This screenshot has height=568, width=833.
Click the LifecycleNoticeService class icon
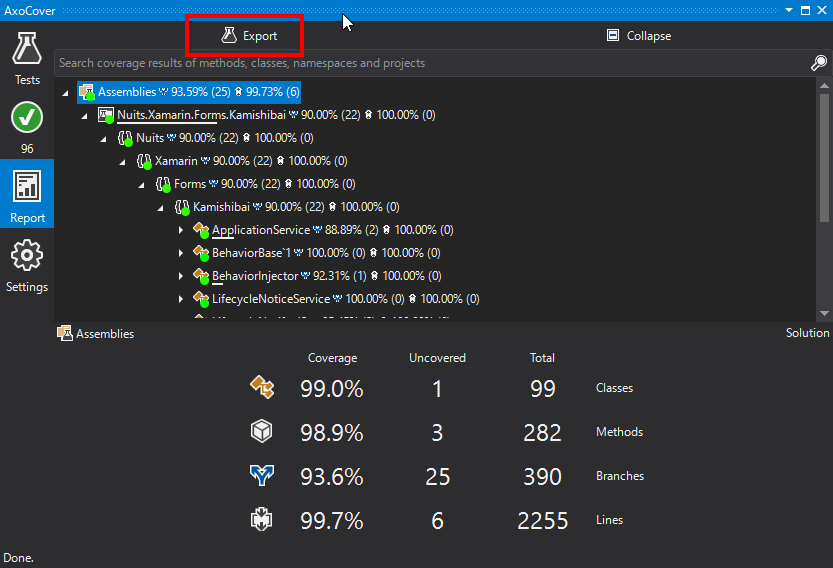click(x=201, y=299)
